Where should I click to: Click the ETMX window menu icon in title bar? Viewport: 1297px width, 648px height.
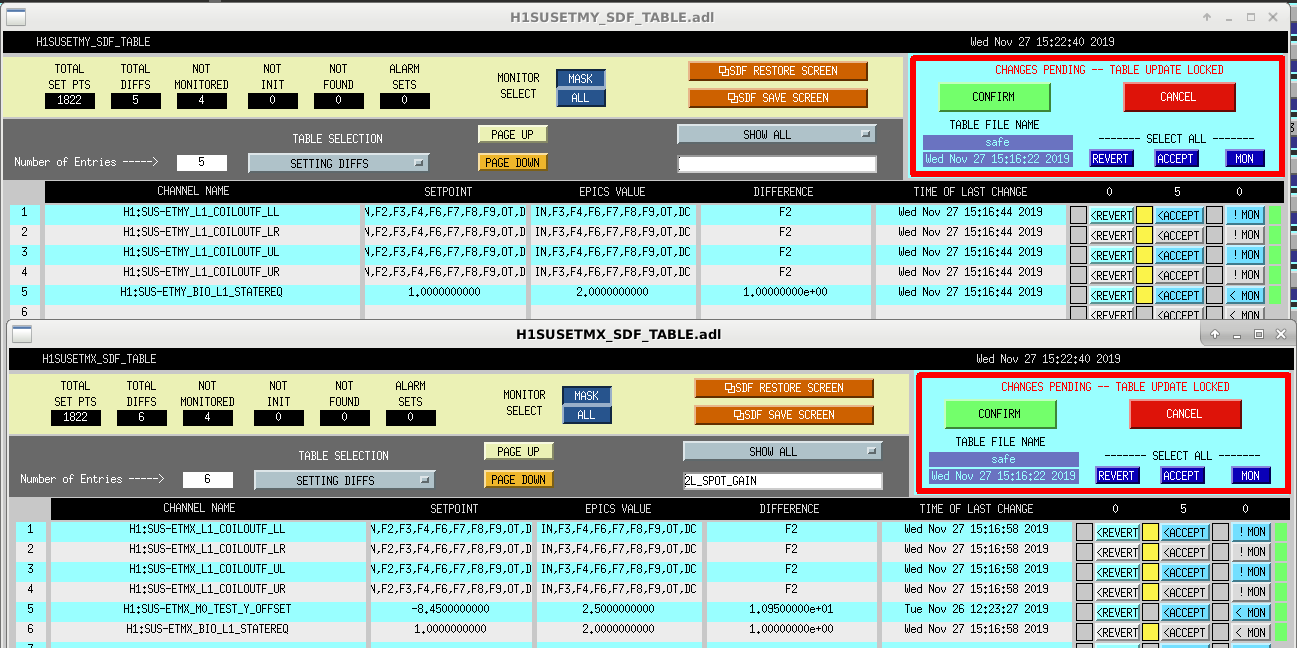22,334
